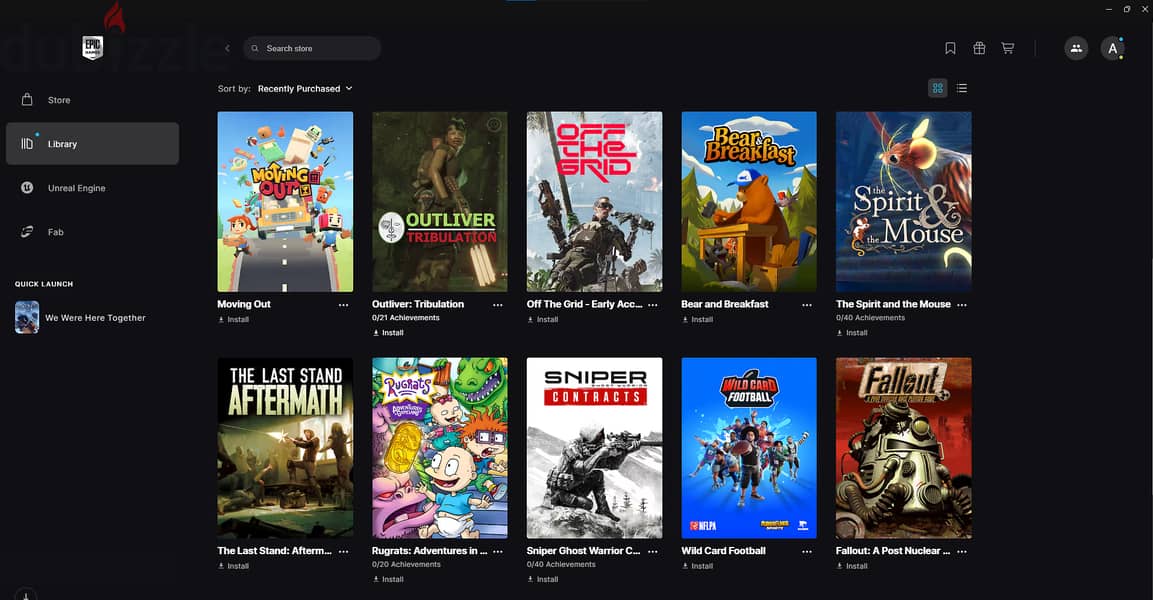Open Wild Card Football cover art
1153x600 pixels.
point(749,448)
